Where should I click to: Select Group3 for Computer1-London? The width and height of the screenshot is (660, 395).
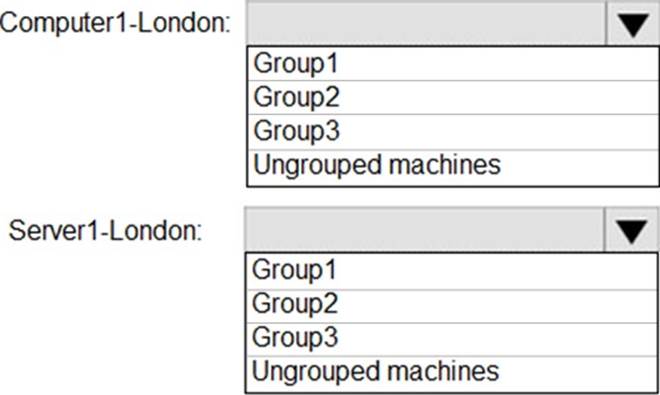coord(453,131)
